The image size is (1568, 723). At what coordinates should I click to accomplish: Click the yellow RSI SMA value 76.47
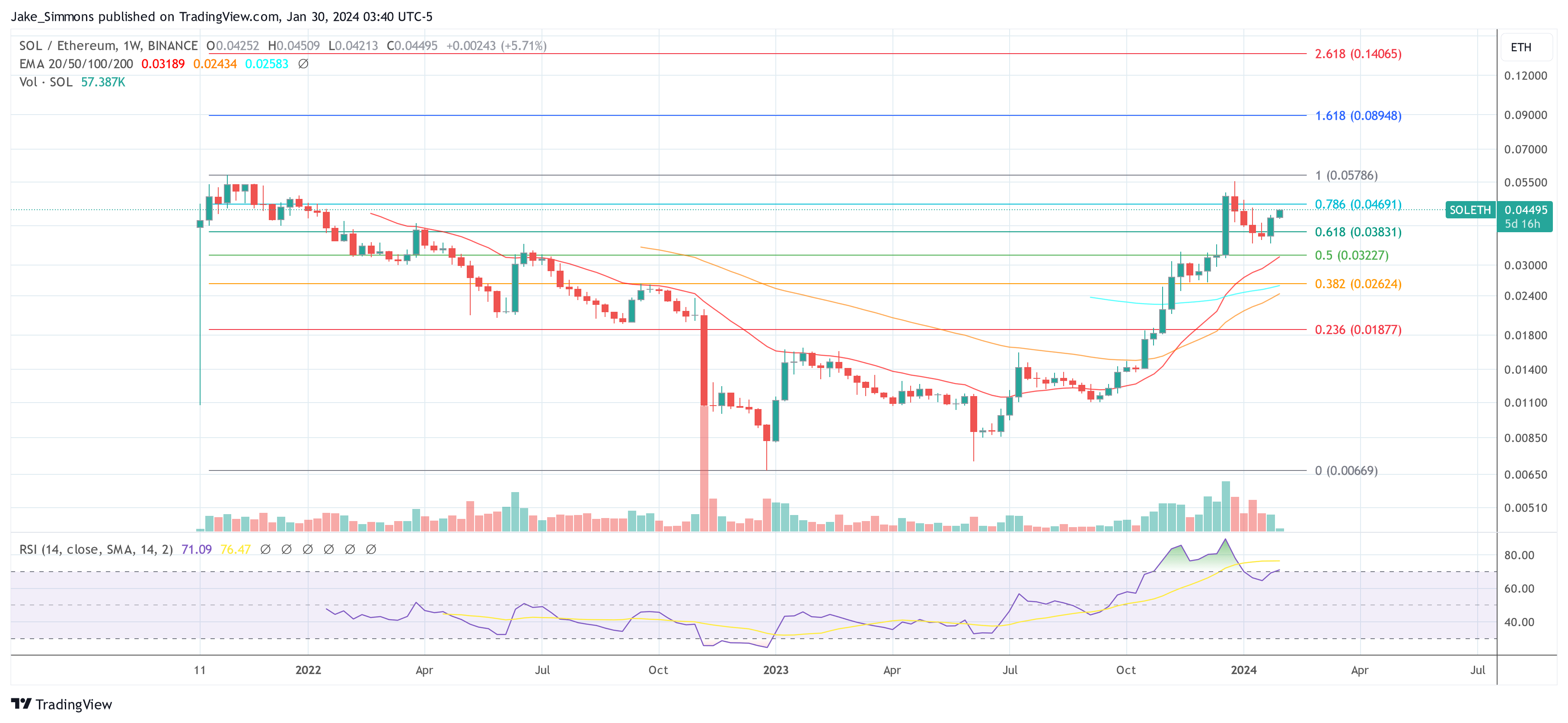[x=236, y=550]
